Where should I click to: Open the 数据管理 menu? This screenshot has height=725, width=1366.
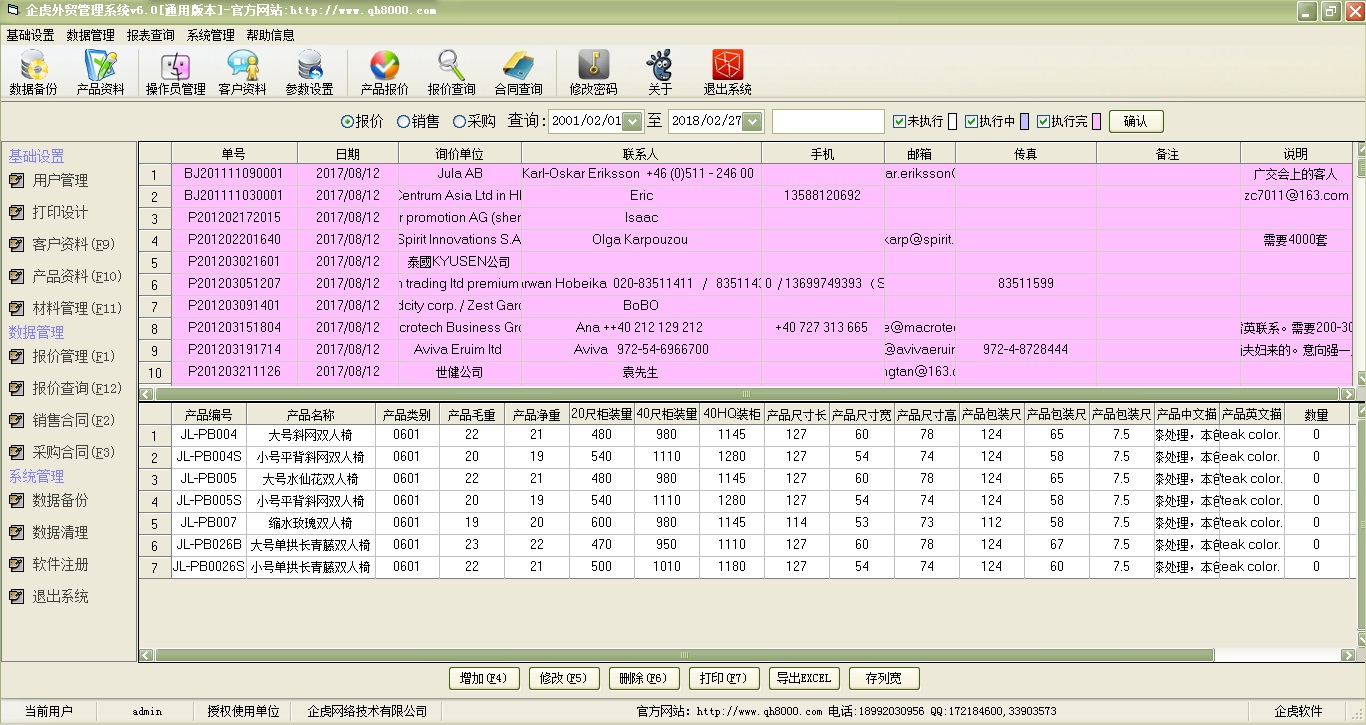coord(91,35)
